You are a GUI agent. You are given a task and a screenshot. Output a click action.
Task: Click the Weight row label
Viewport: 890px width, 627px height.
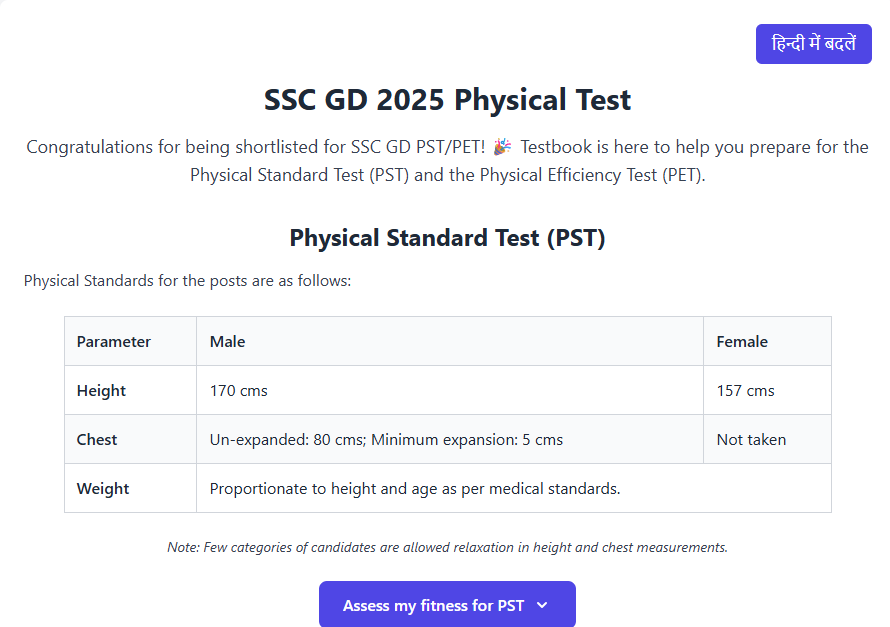(x=103, y=488)
